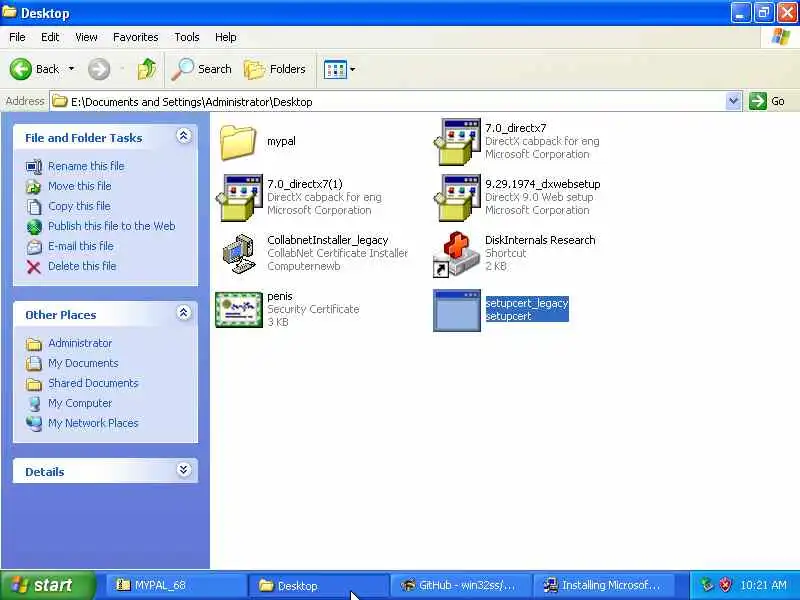Open the Search pane button
800x600 pixels.
(202, 69)
